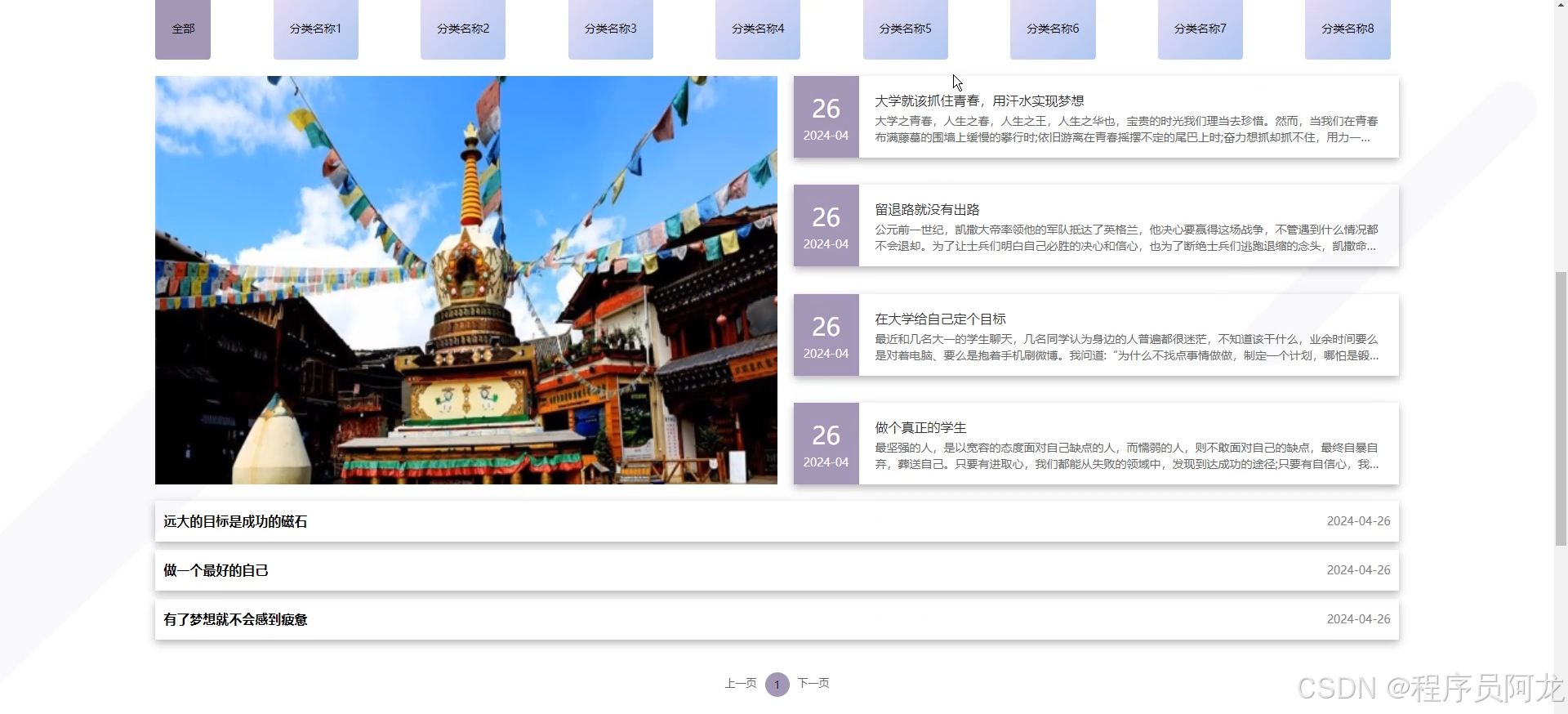Image resolution: width=1568 pixels, height=714 pixels.
Task: Select page number 1 in pagination
Action: [x=777, y=685]
